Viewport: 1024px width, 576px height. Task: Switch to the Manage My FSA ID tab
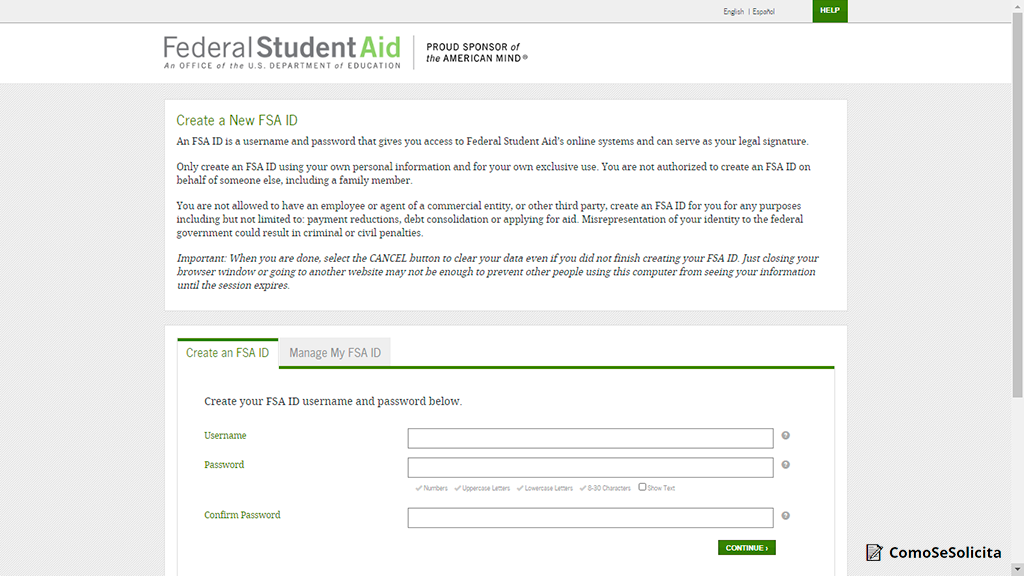335,353
